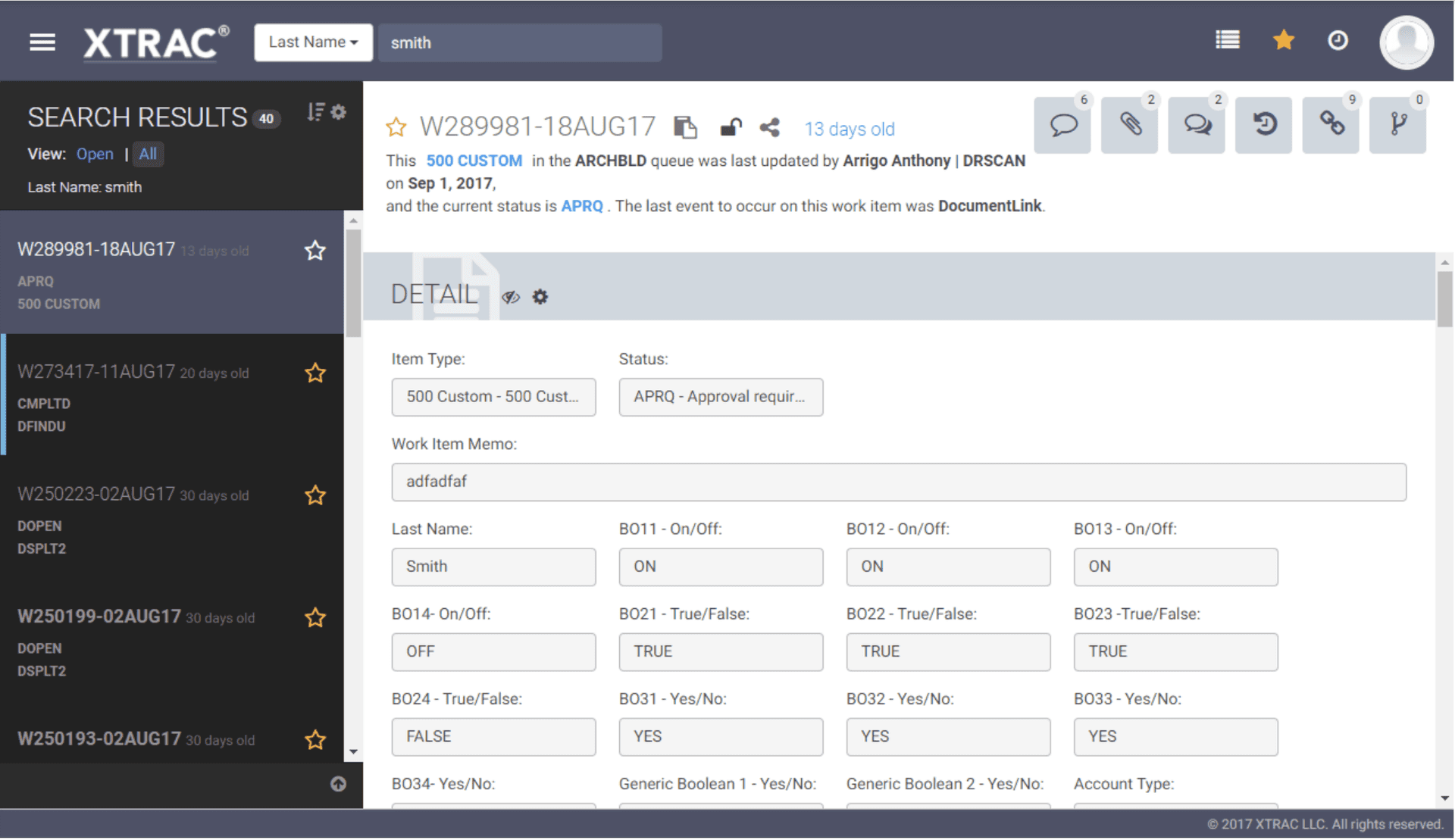1455x840 pixels.
Task: Click the 13 days old link
Action: [x=850, y=129]
